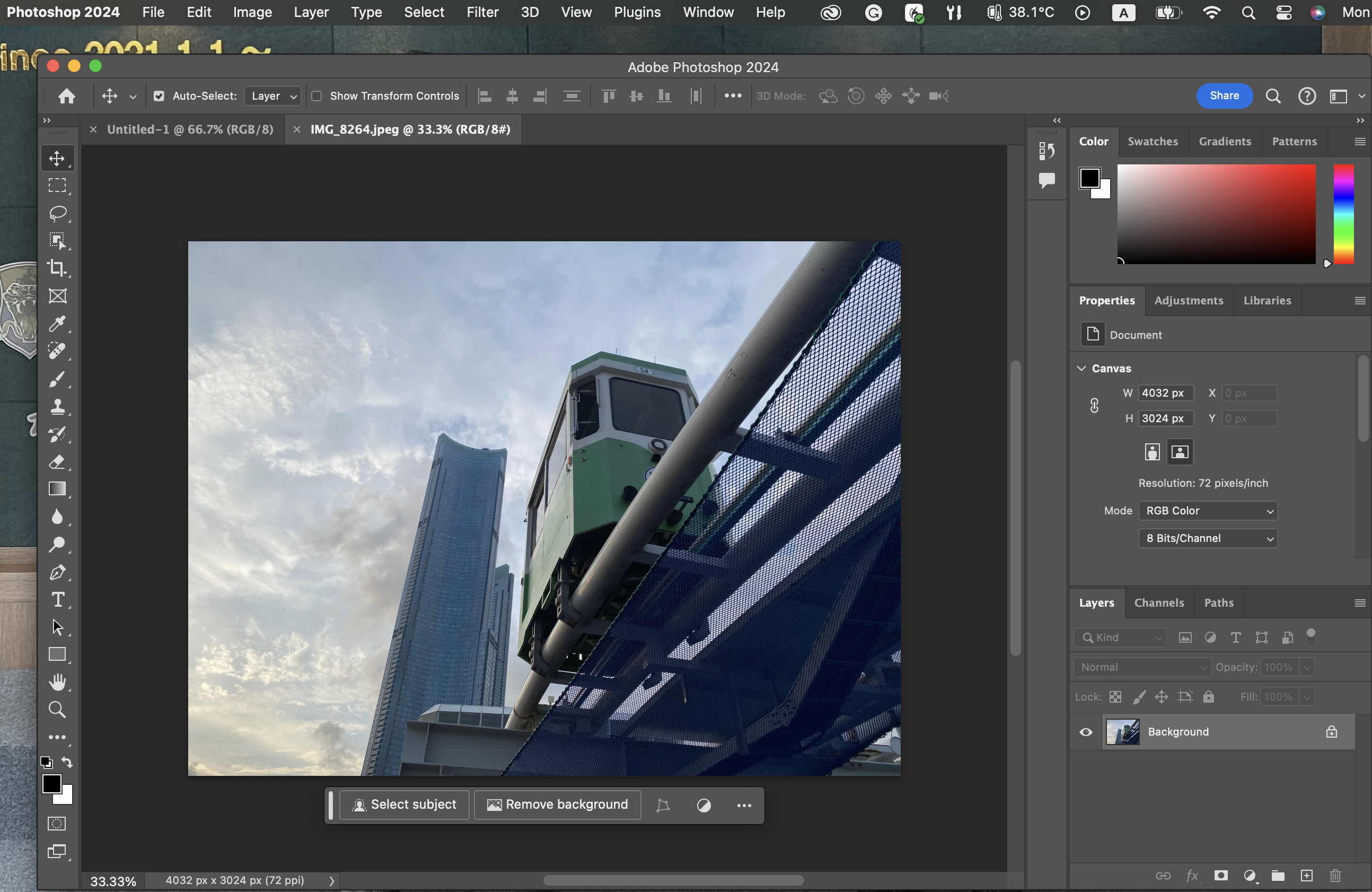Click the Create new layer icon
This screenshot has height=892, width=1372.
pyautogui.click(x=1306, y=875)
